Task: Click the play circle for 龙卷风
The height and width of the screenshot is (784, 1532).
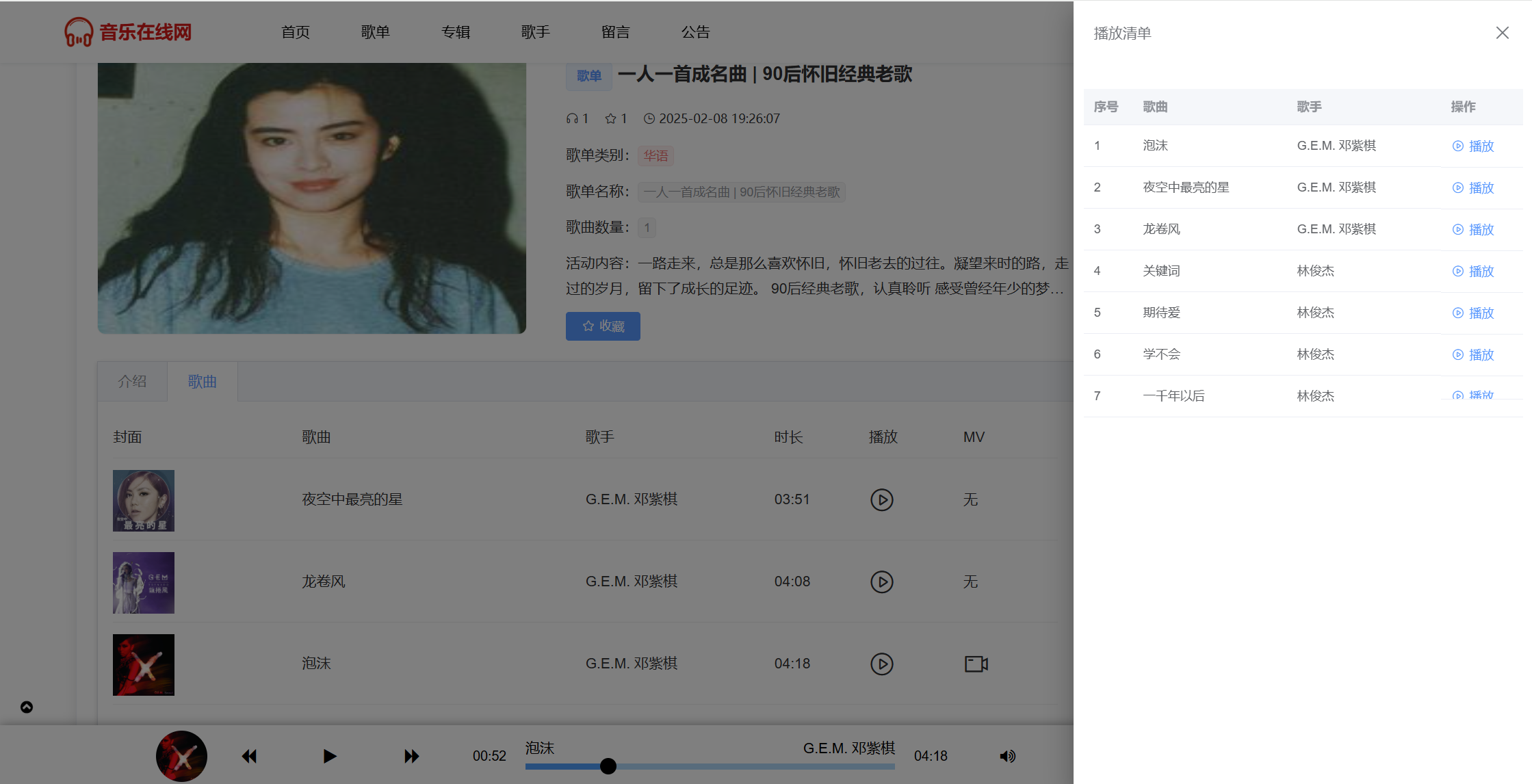Action: [x=881, y=582]
